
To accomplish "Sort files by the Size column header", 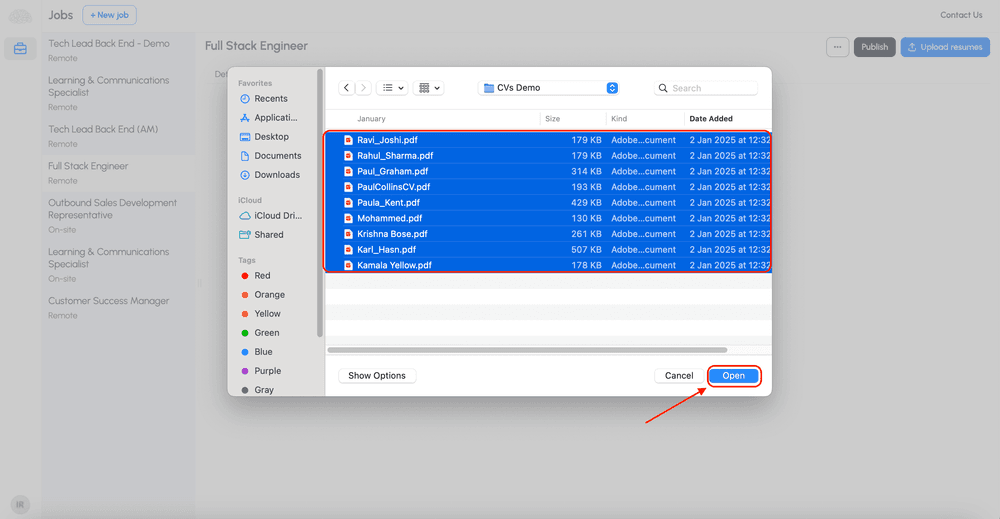I will coord(553,119).
